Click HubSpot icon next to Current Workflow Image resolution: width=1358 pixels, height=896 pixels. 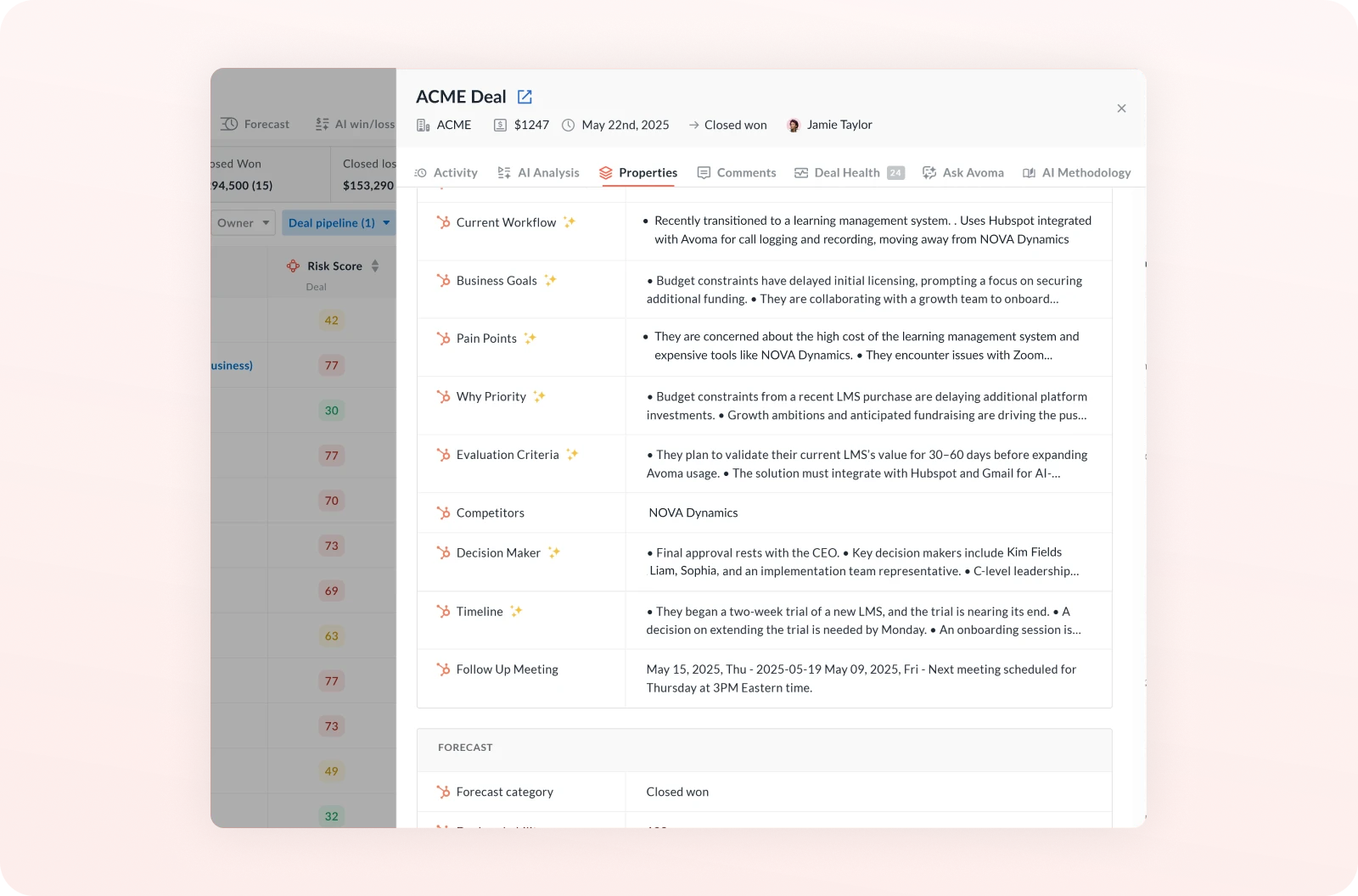[x=443, y=222]
